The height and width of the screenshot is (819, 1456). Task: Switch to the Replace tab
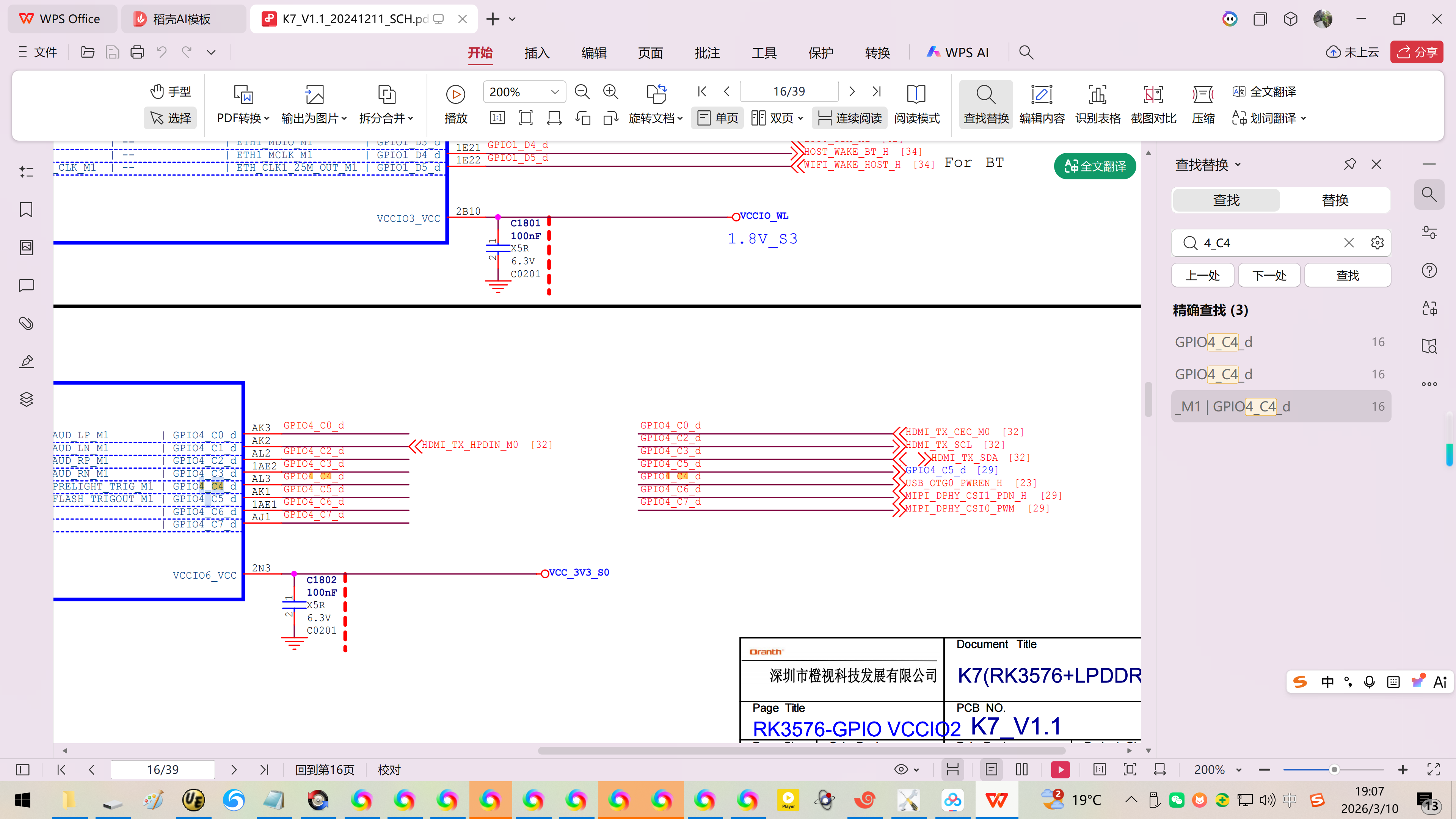click(1335, 200)
